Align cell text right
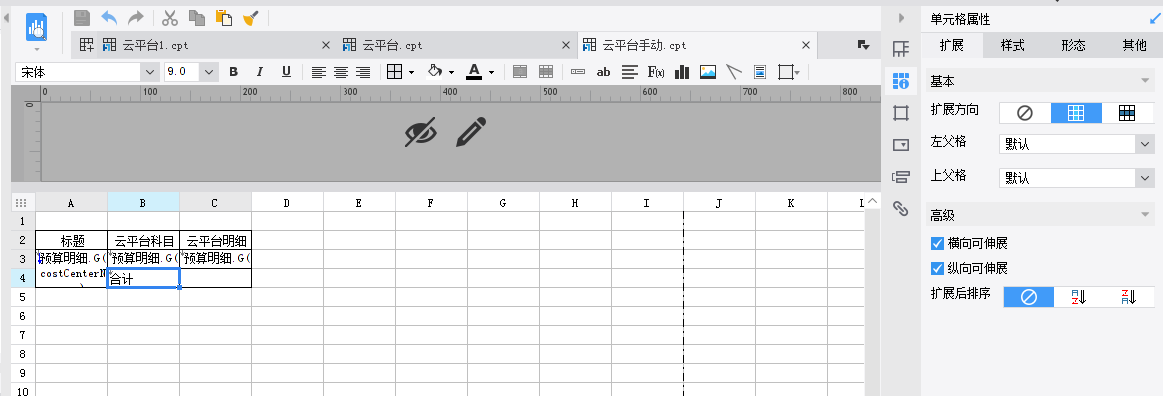Image resolution: width=1163 pixels, height=396 pixels. pos(363,72)
